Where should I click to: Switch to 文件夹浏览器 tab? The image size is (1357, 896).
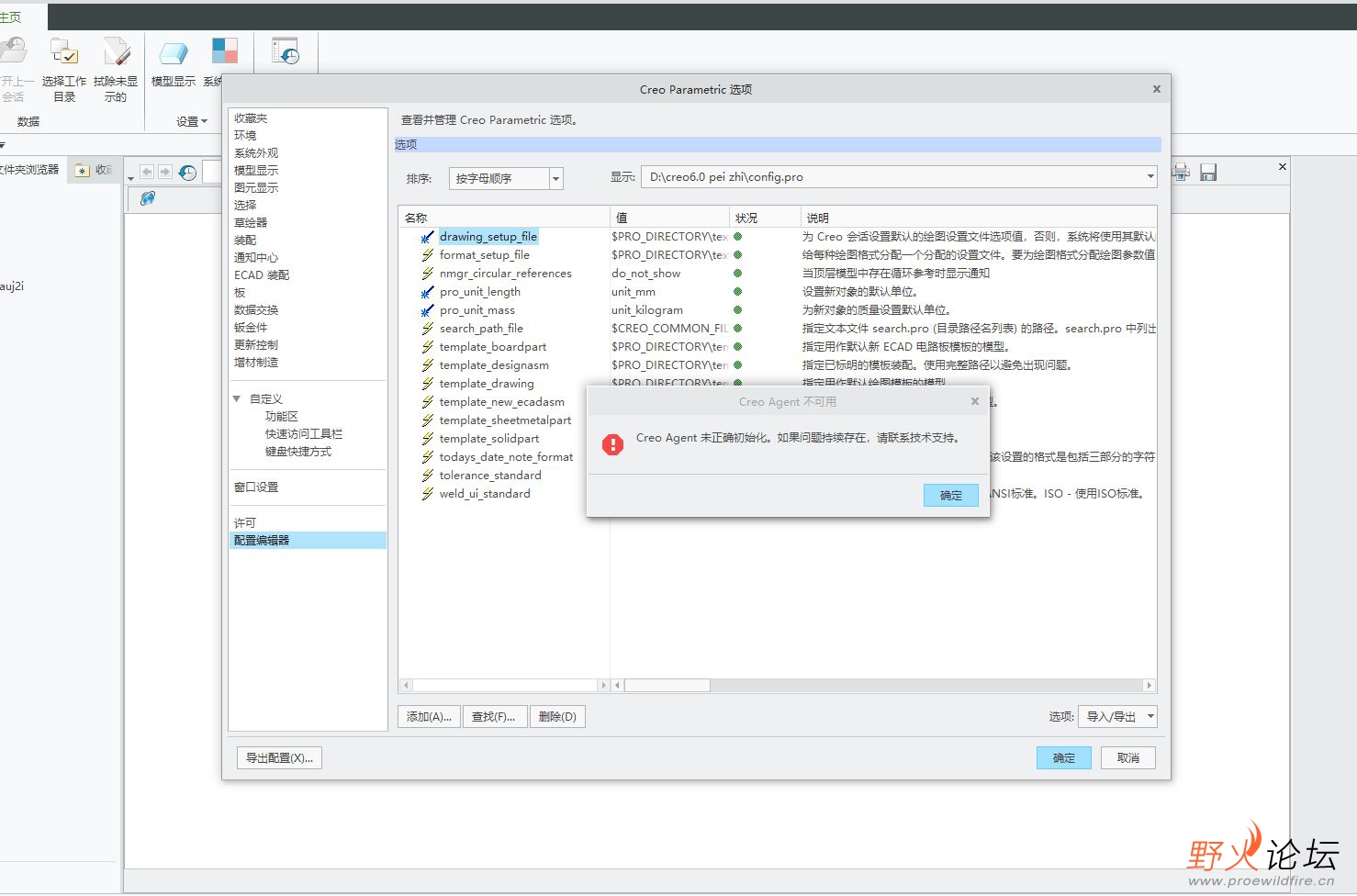[29, 170]
